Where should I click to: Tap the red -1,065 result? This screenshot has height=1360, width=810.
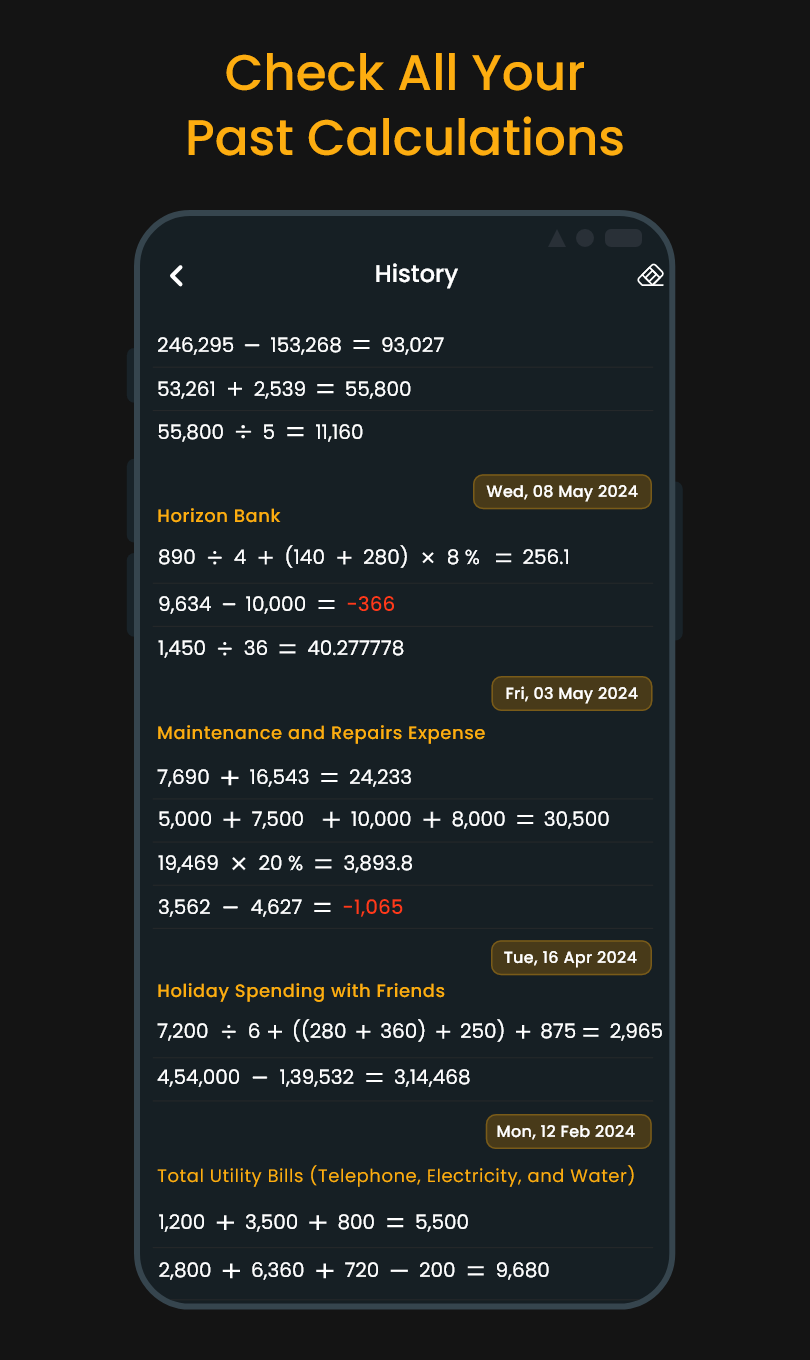373,907
